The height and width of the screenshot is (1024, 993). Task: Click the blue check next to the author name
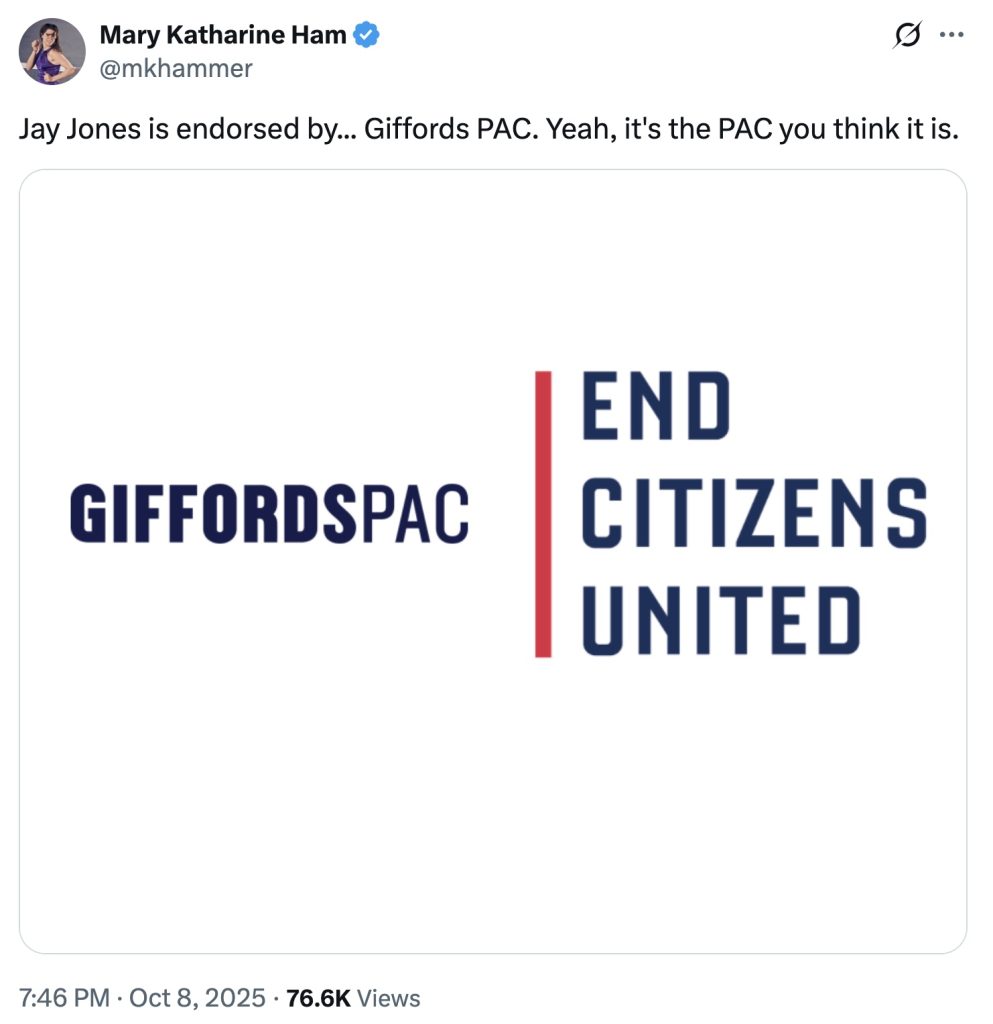[x=366, y=34]
